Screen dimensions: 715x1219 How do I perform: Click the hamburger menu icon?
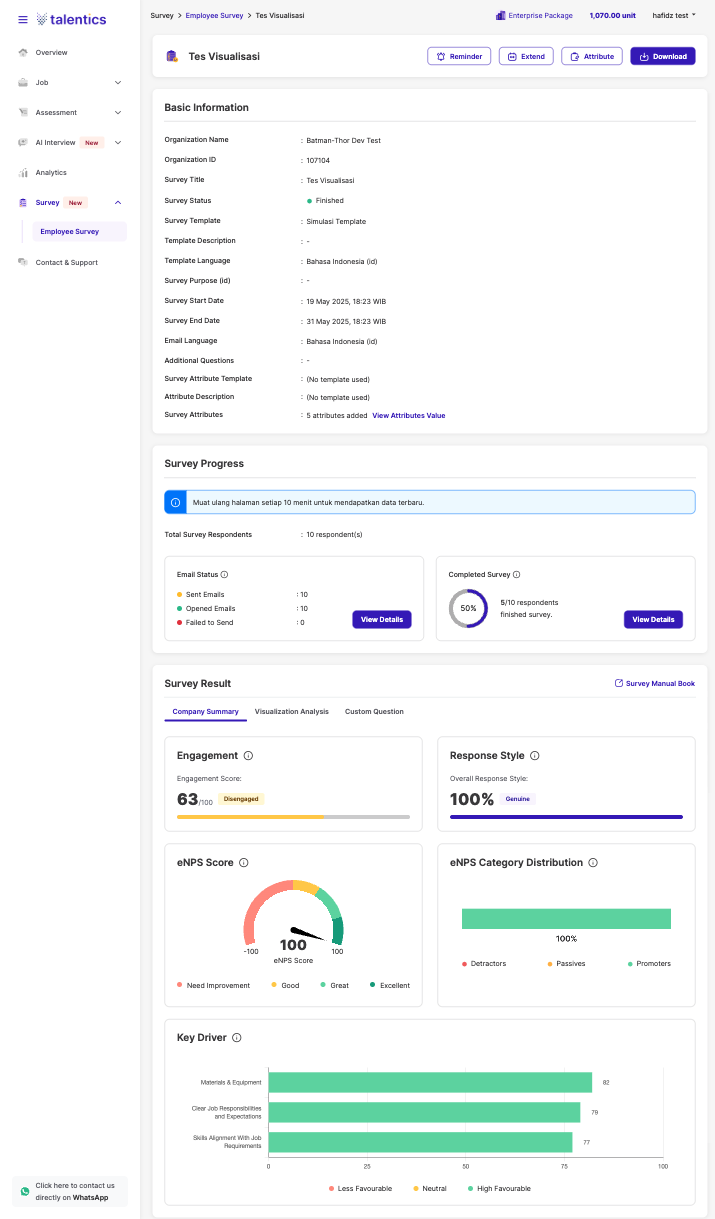23,19
